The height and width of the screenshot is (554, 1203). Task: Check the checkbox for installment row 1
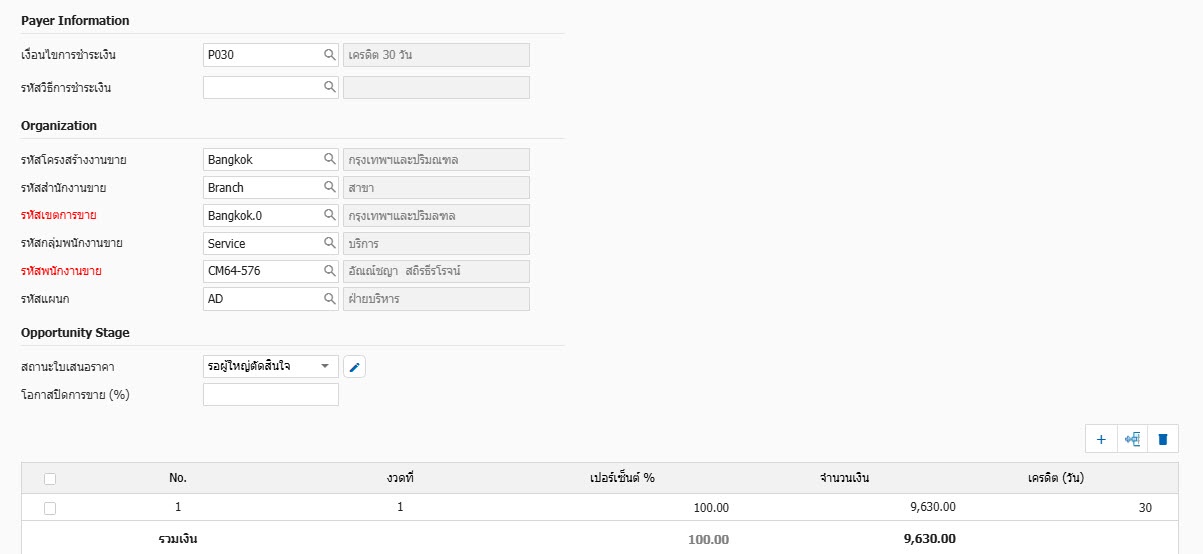pos(50,508)
